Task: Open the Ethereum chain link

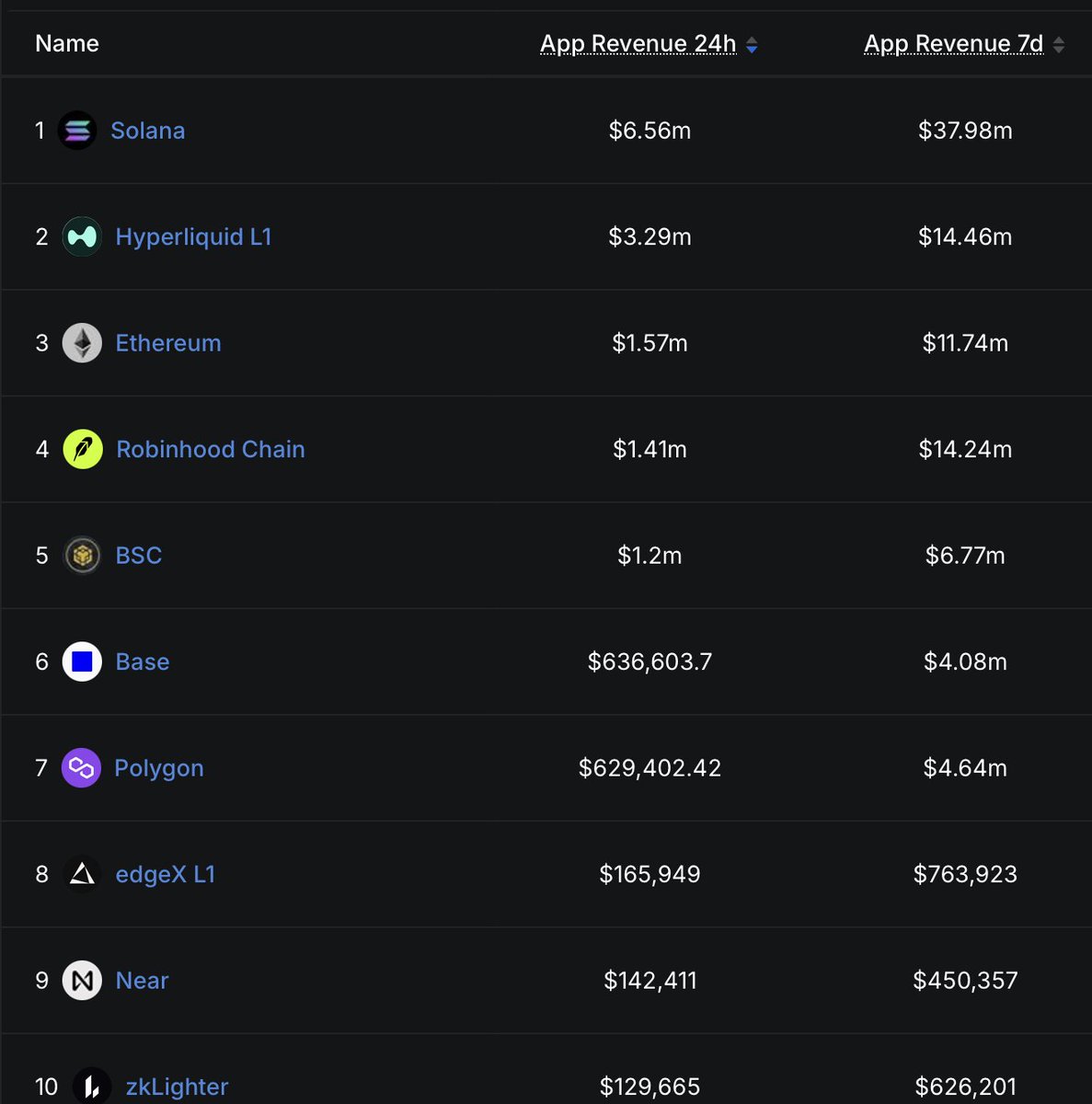Action: tap(168, 343)
